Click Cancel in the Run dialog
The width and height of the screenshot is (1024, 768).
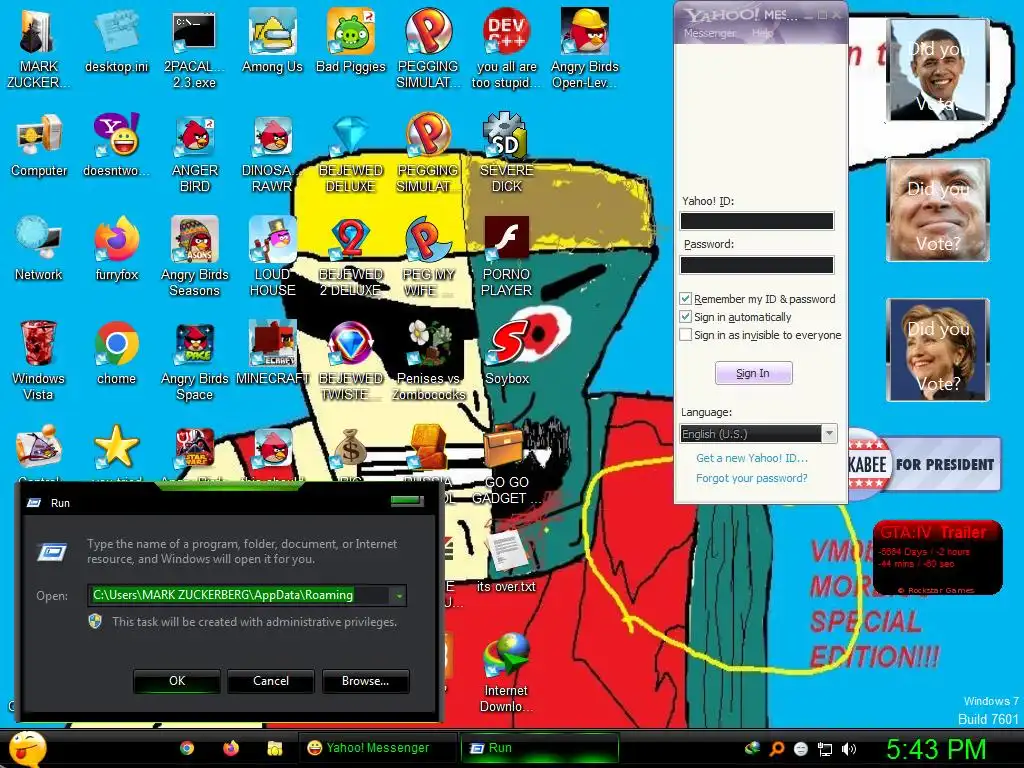click(271, 680)
